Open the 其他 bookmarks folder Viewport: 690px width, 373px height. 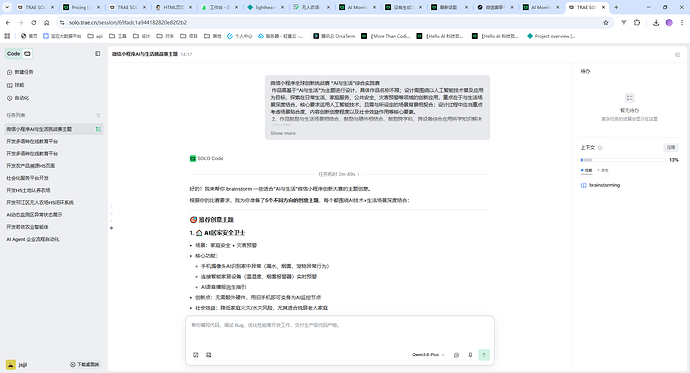pyautogui.click(x=213, y=36)
